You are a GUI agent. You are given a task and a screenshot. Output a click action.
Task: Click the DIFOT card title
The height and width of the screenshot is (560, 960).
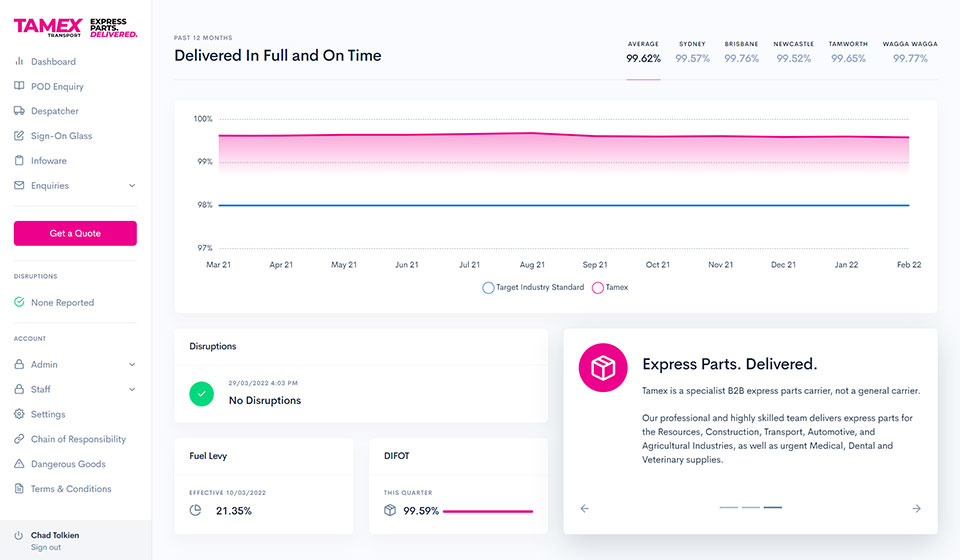click(x=397, y=455)
